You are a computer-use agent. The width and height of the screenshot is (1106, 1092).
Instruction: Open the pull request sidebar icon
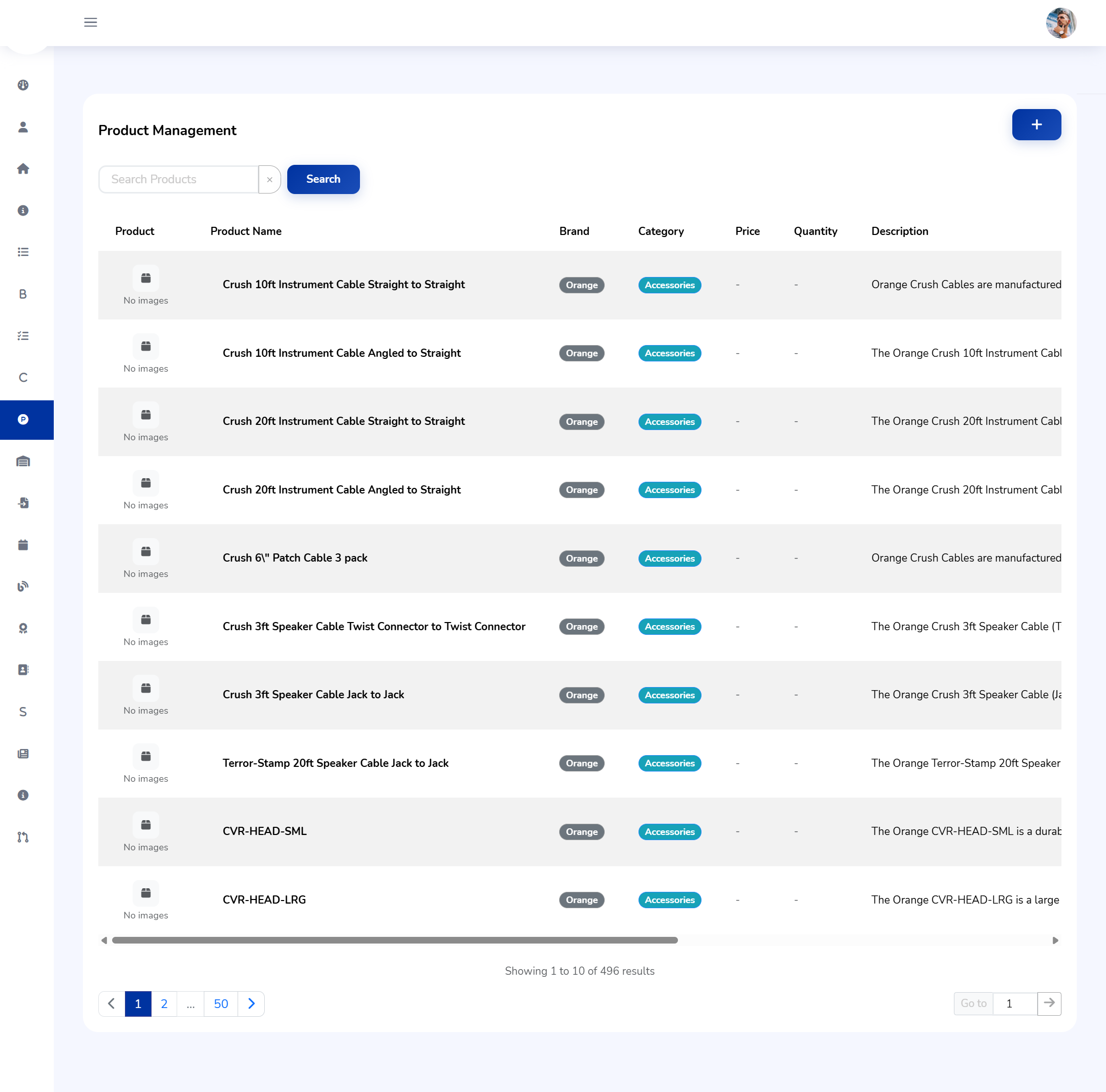pyautogui.click(x=23, y=837)
